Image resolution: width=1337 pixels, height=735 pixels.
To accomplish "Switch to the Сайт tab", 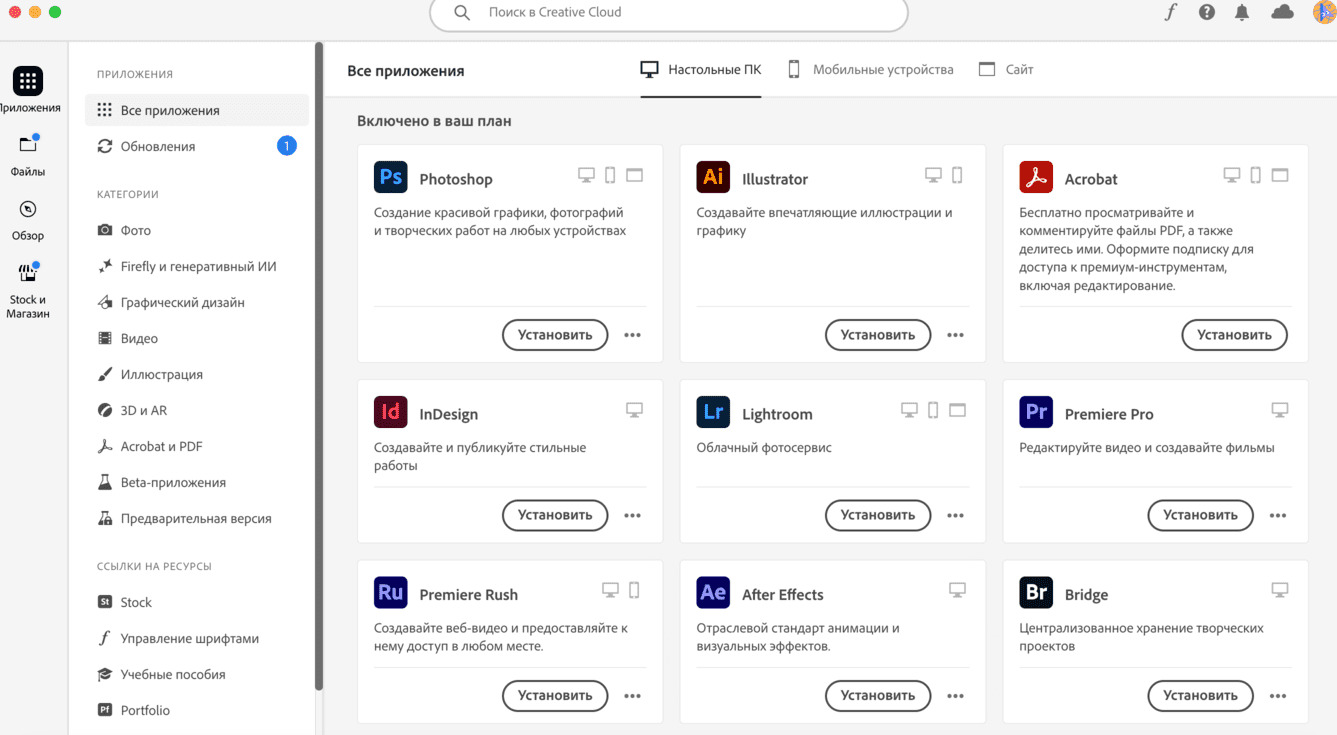I will pos(1006,70).
